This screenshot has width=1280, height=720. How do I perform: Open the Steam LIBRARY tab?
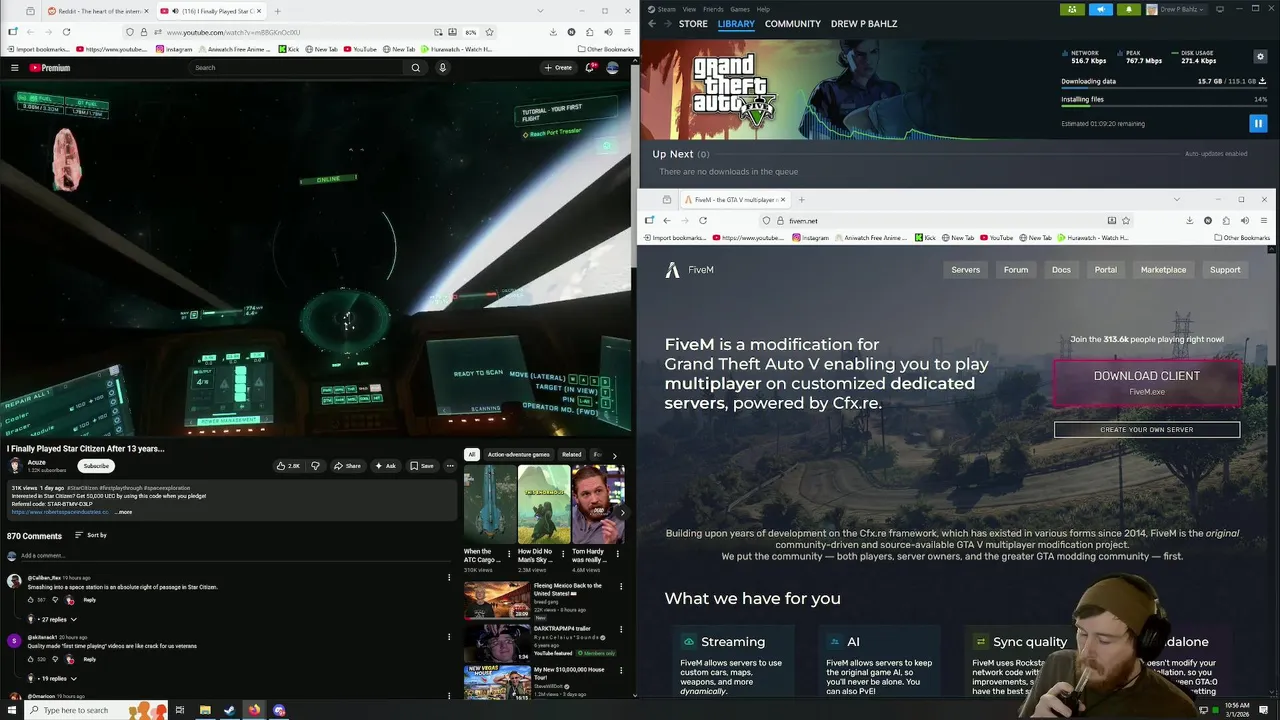point(736,24)
